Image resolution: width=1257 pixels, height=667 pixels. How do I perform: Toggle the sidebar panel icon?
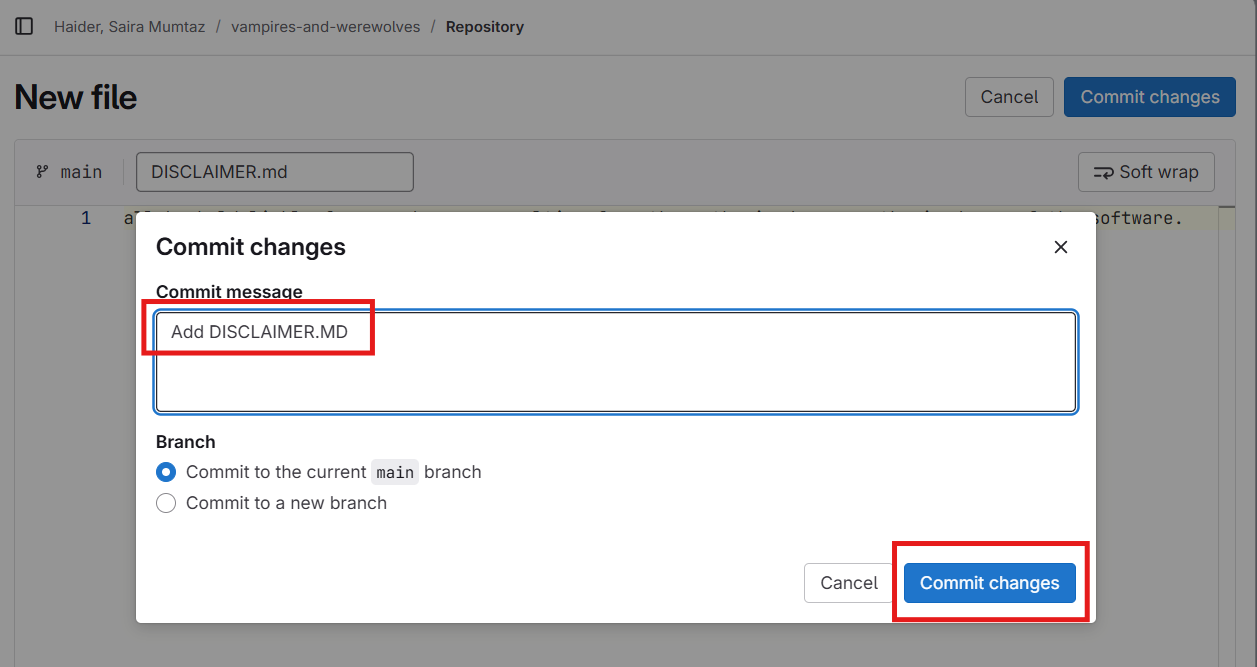25,27
